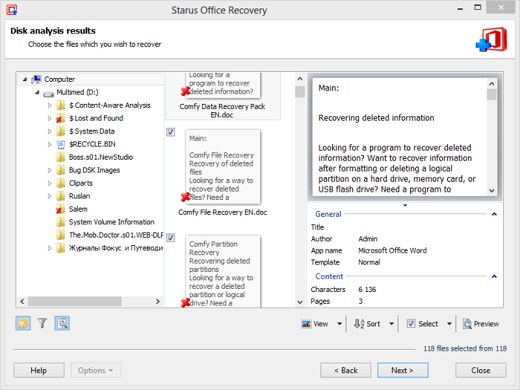Screen dimensions: 520x390
Task: Toggle checkbox for Comfy File Recovery EN.doc
Action: pos(170,132)
